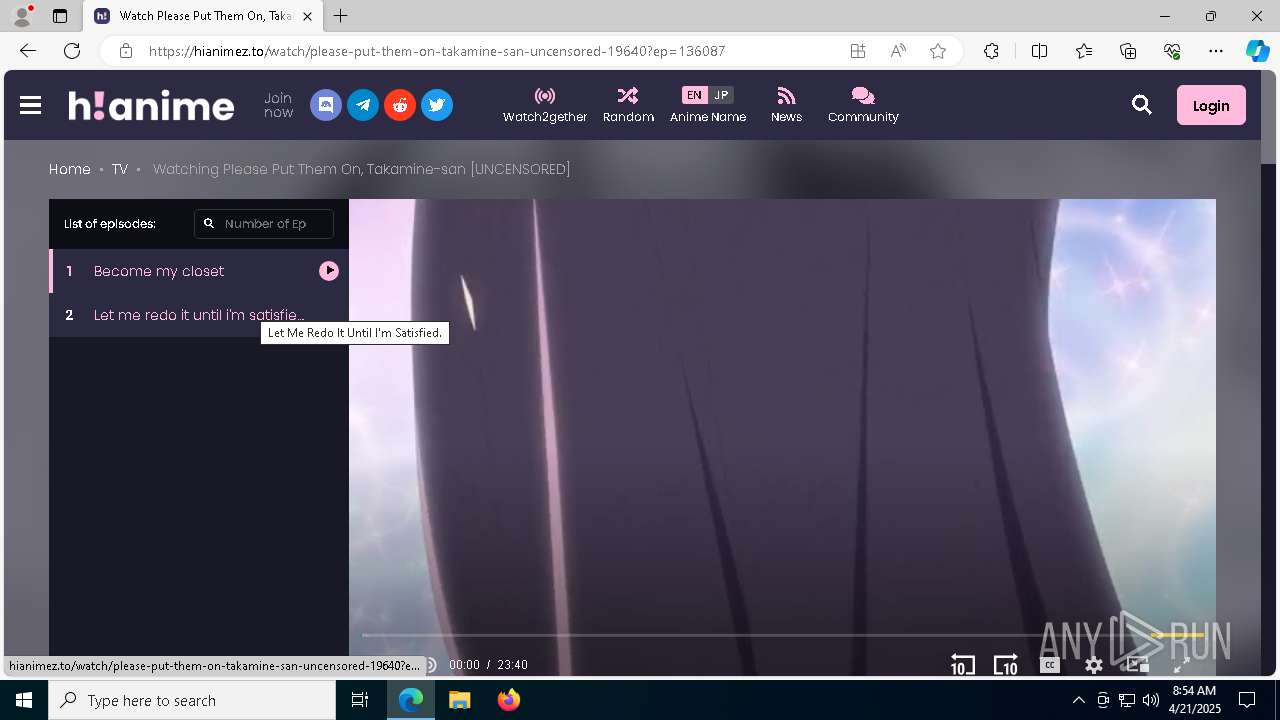The width and height of the screenshot is (1280, 720).
Task: Open browser Extensions menu
Action: 991,51
